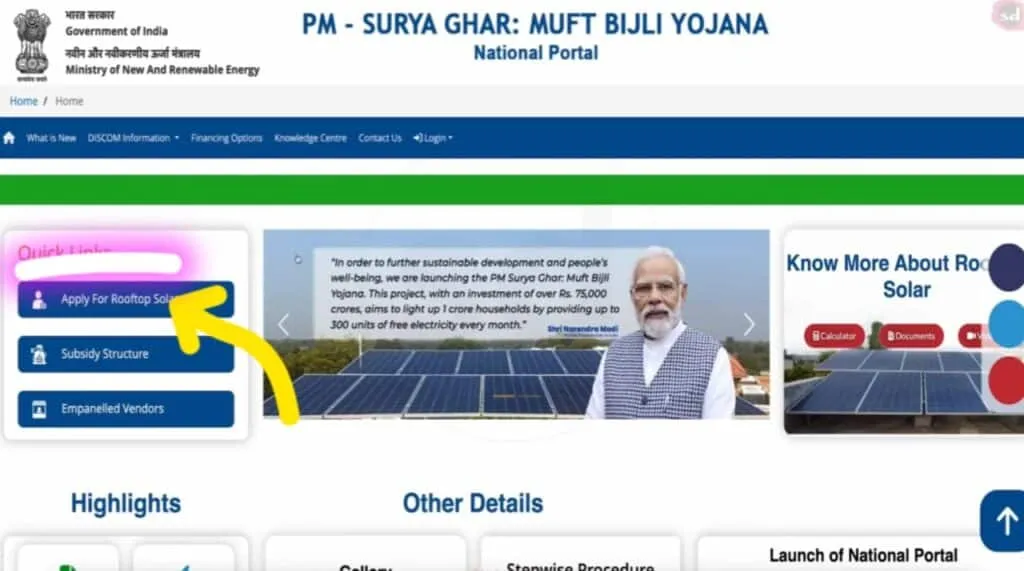The height and width of the screenshot is (571, 1024).
Task: Open the Knowledge Centre menu item
Action: [x=310, y=138]
